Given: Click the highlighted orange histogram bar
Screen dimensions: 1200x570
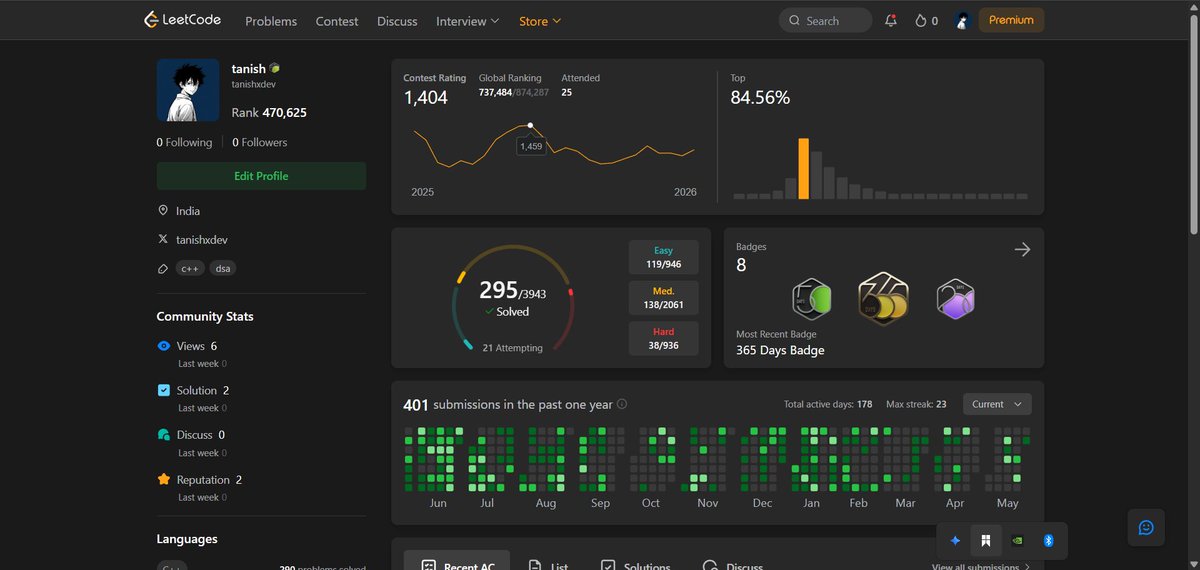Looking at the screenshot, I should [x=803, y=168].
